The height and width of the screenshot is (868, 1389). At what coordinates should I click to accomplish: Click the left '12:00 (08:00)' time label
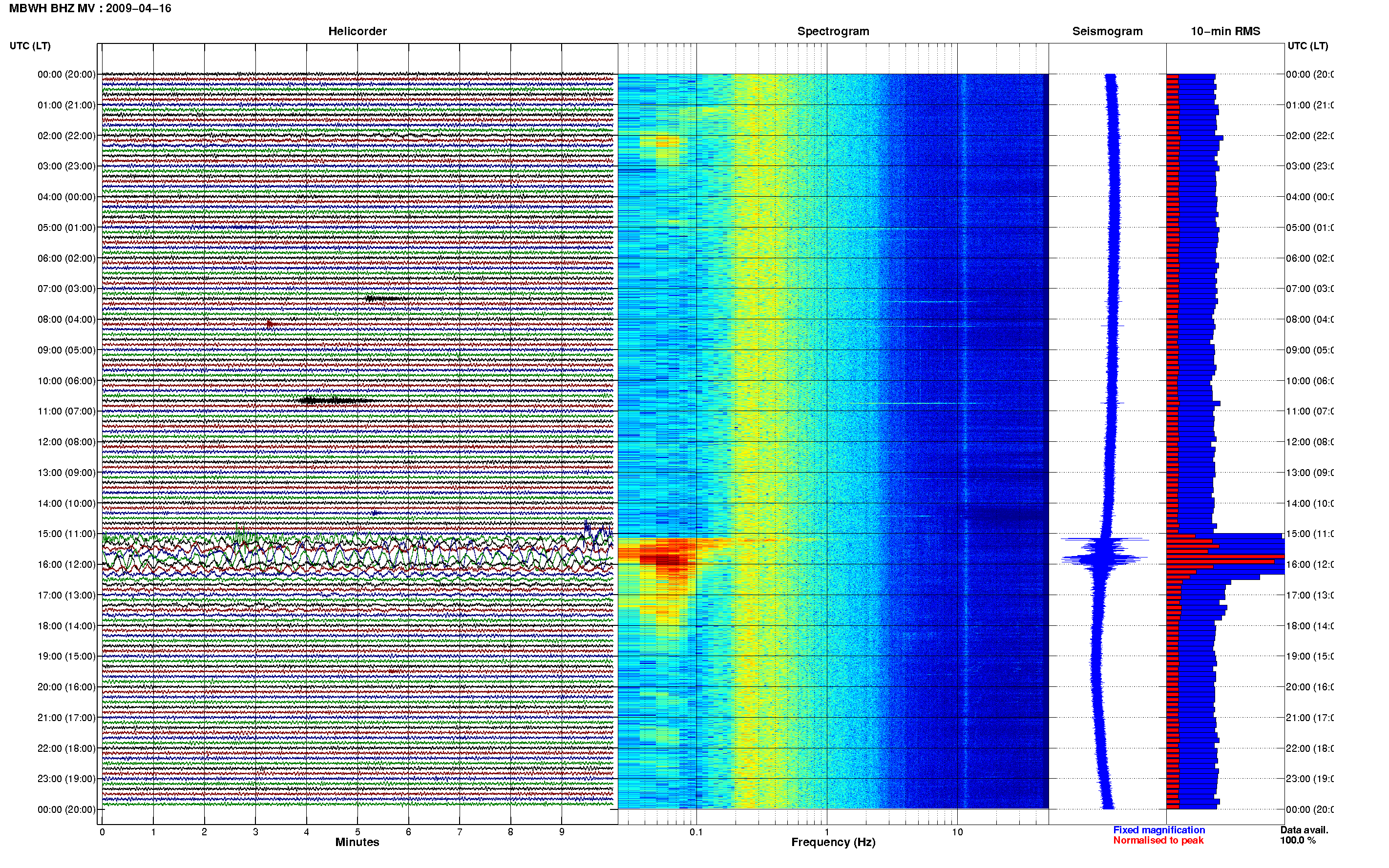pos(66,442)
